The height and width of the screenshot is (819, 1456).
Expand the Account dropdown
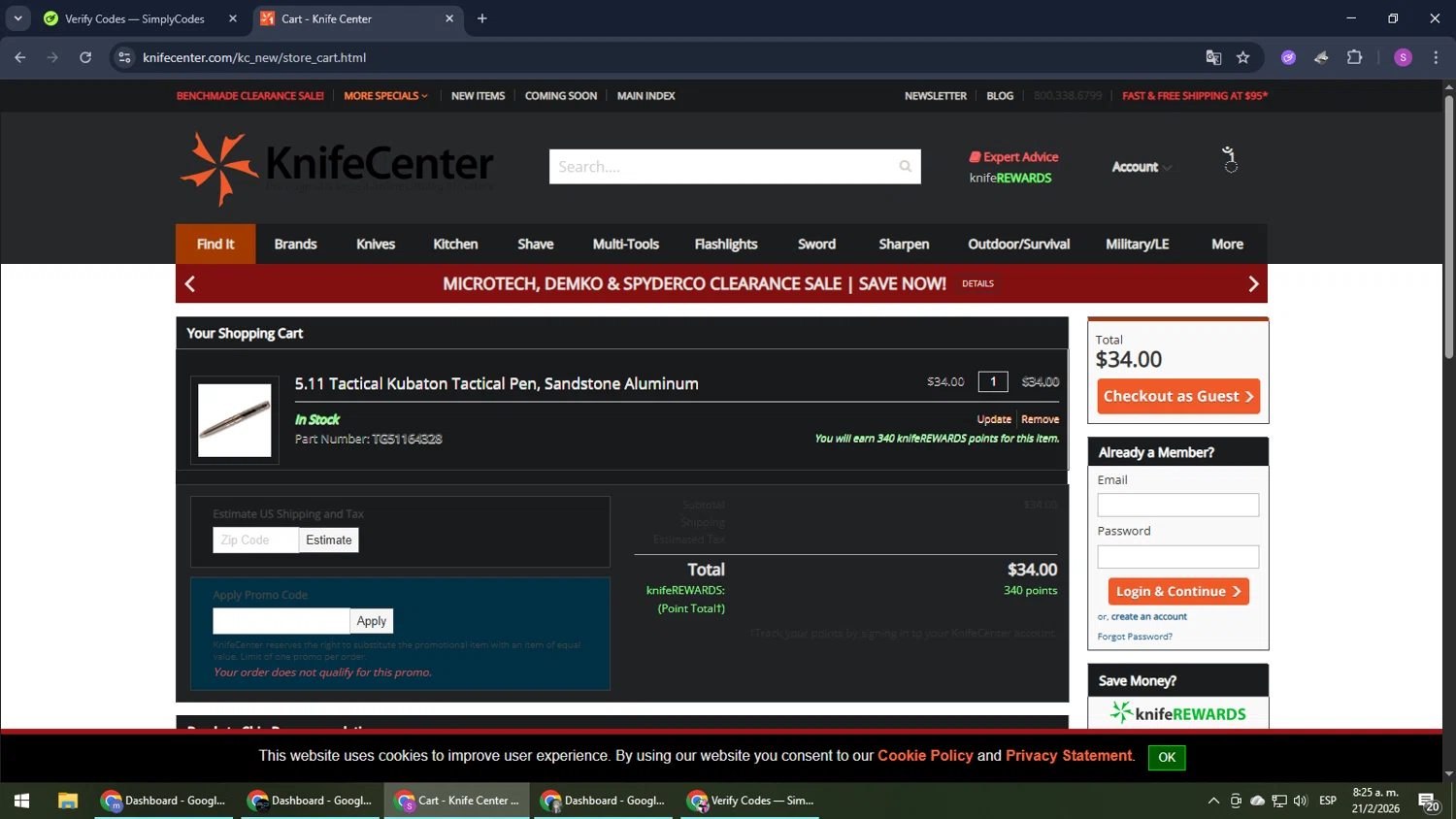tap(1142, 167)
